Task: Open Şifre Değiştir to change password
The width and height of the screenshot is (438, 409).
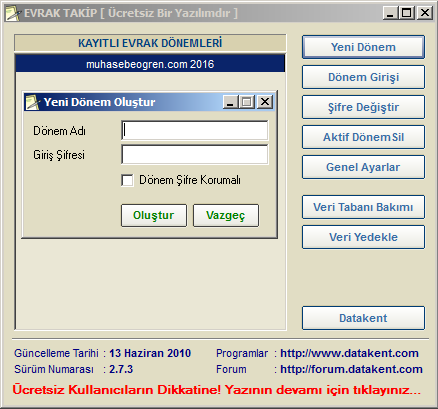Action: [363, 107]
